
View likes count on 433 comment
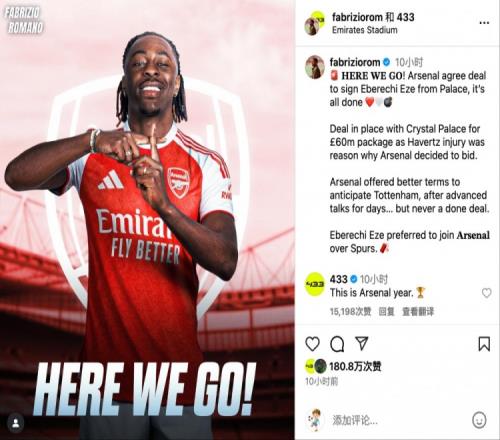[350, 312]
